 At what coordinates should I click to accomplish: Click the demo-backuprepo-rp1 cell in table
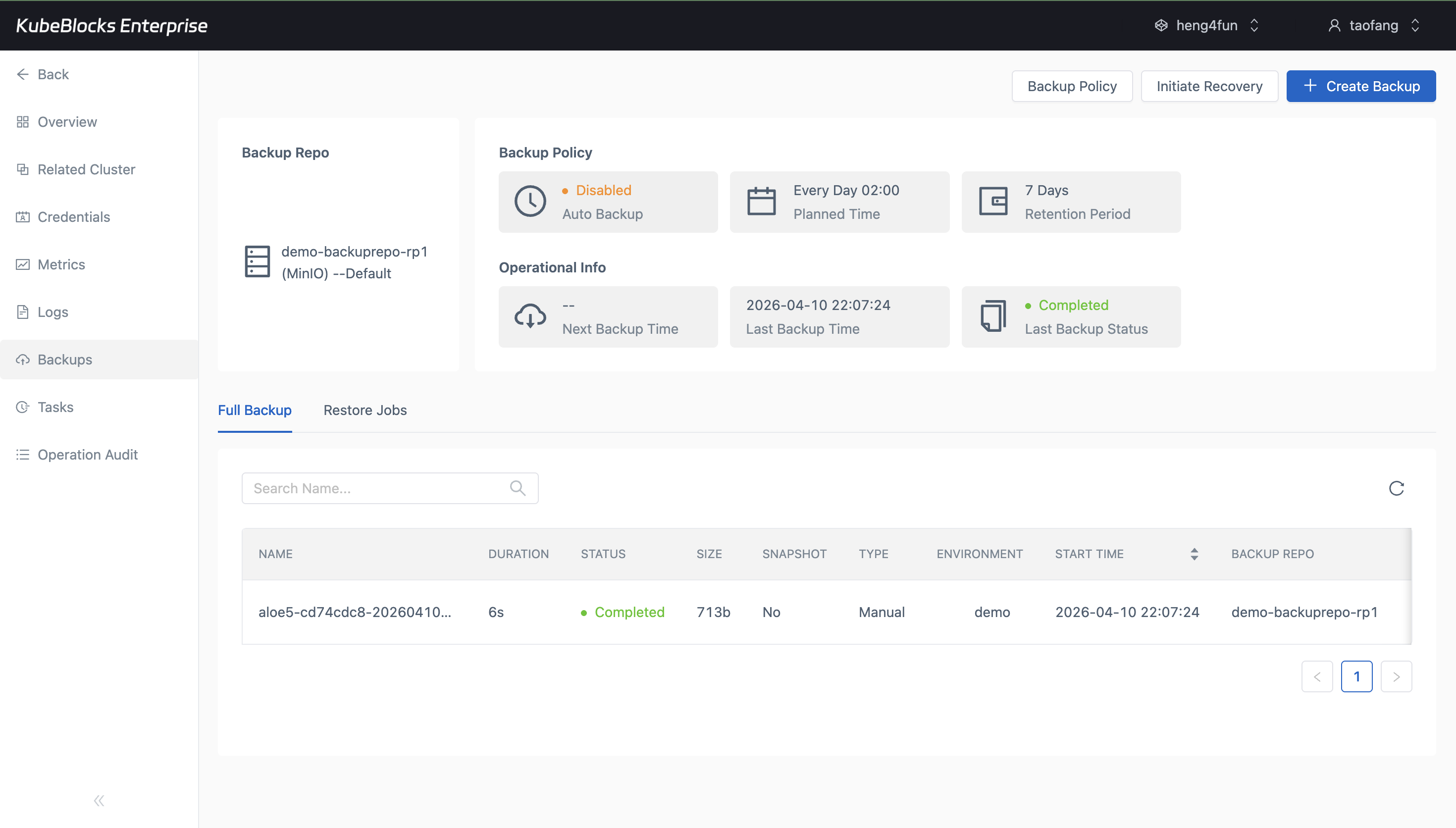click(x=1304, y=612)
